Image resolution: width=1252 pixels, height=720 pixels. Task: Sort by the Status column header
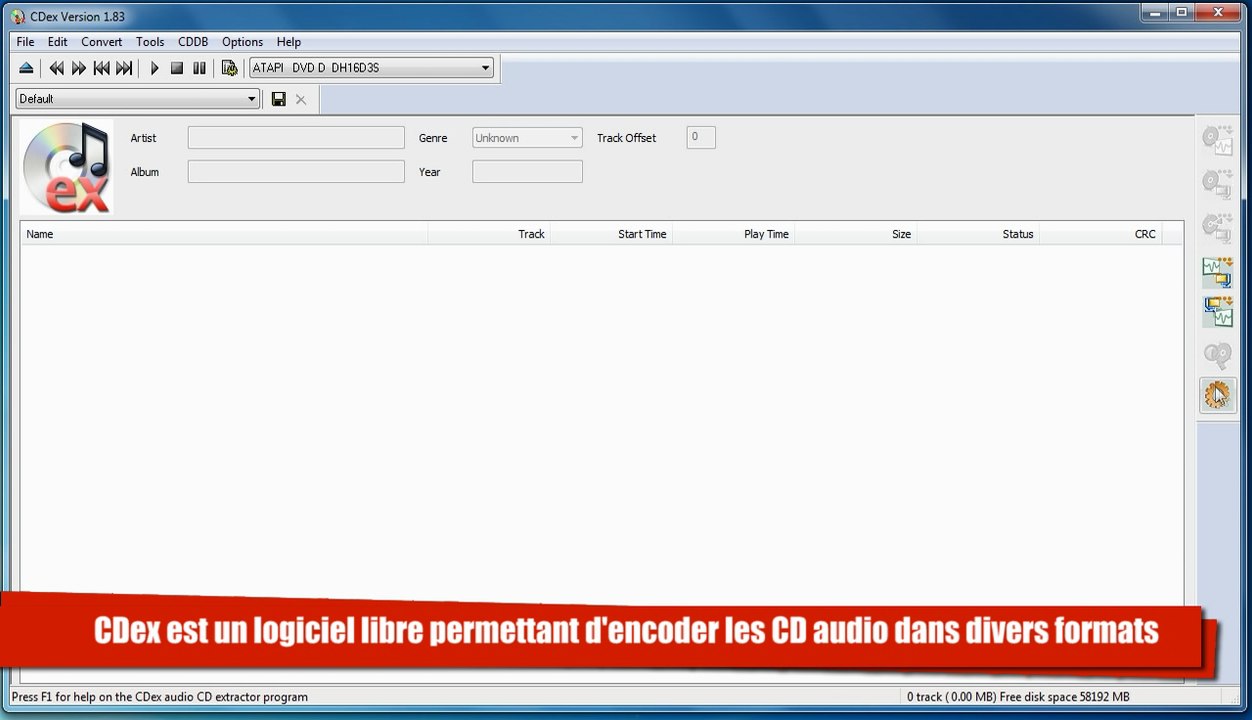coord(977,234)
